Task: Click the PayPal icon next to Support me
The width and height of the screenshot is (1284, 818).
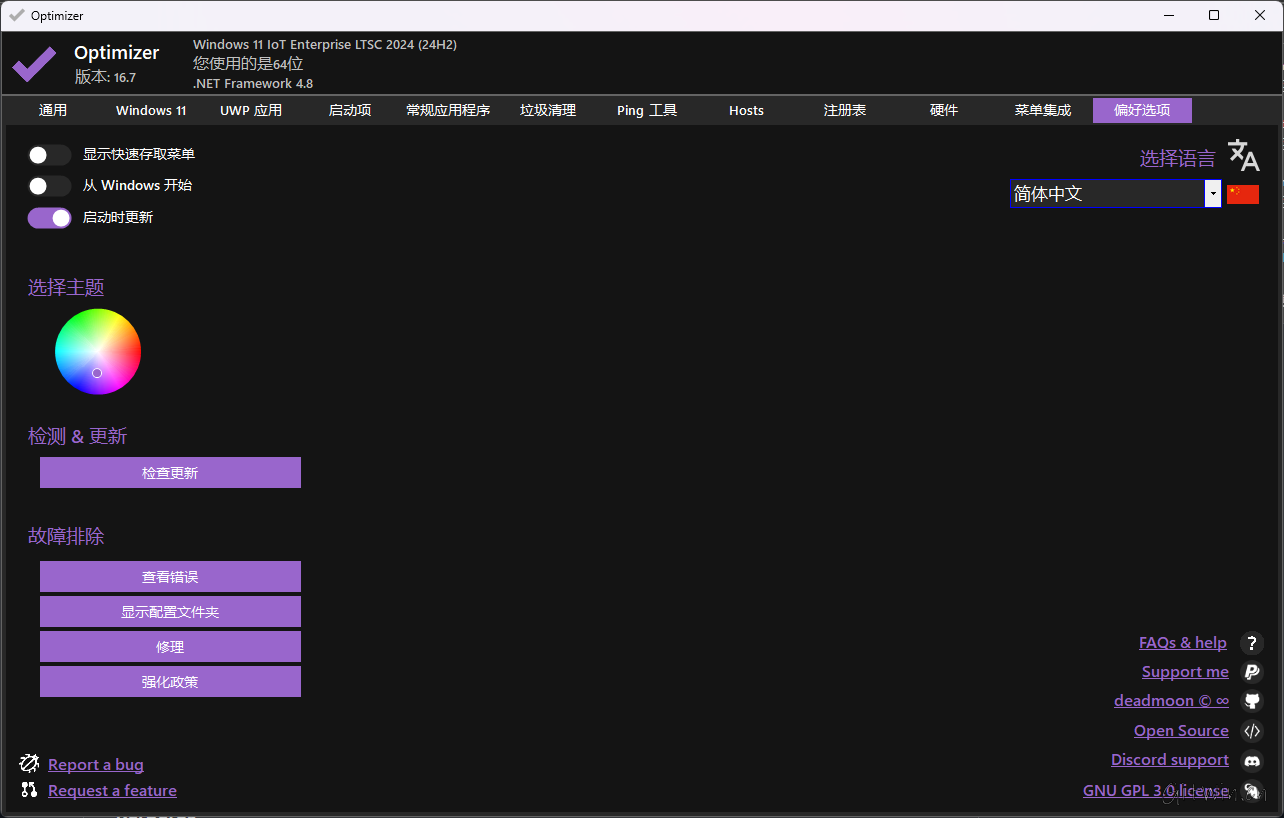Action: point(1252,672)
